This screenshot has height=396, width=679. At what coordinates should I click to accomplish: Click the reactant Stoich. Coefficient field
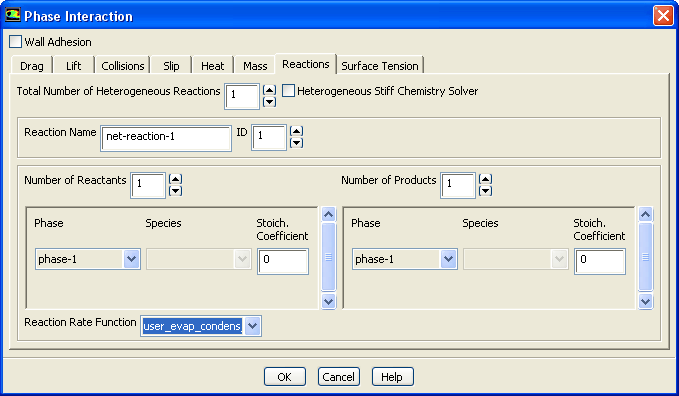(283, 261)
